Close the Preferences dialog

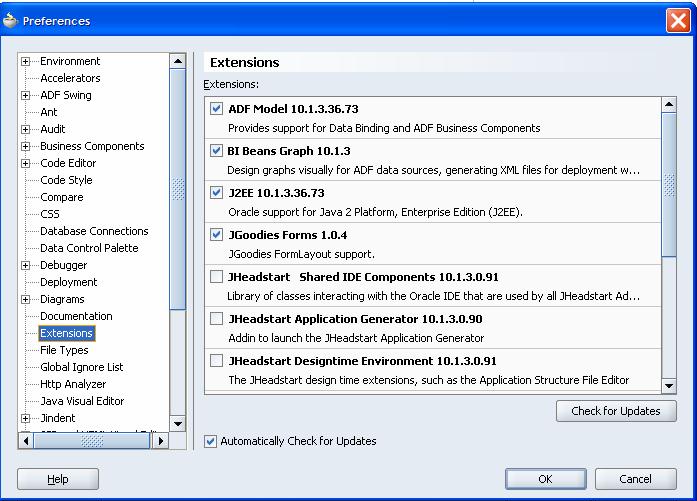pos(677,20)
